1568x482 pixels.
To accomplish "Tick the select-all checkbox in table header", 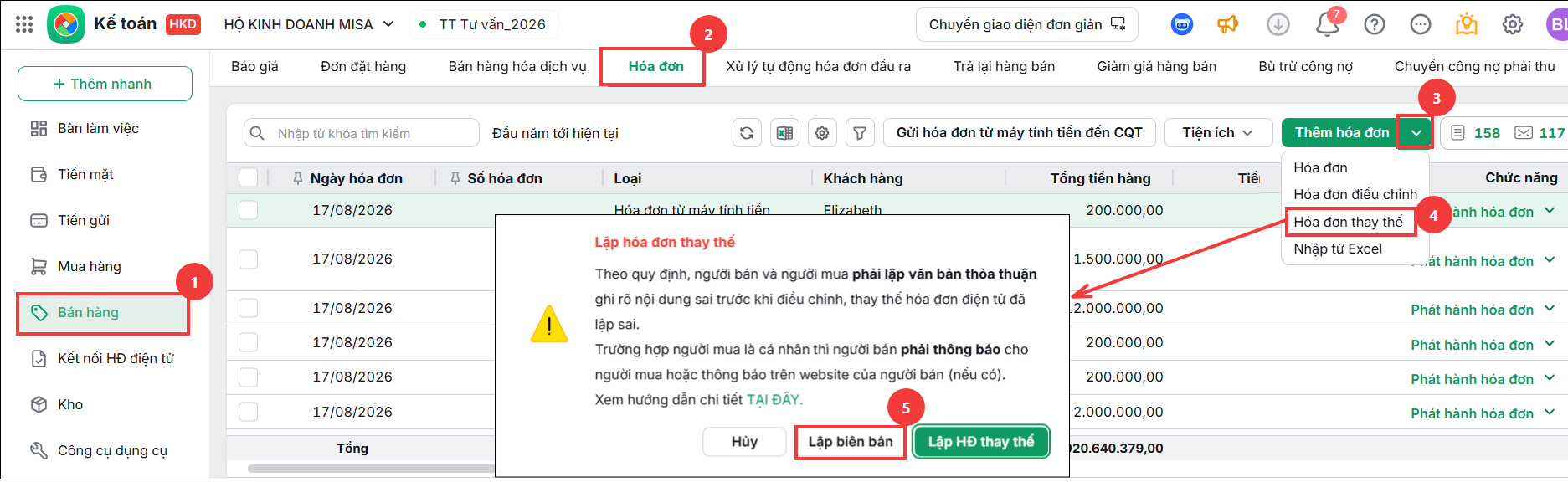I will click(249, 177).
